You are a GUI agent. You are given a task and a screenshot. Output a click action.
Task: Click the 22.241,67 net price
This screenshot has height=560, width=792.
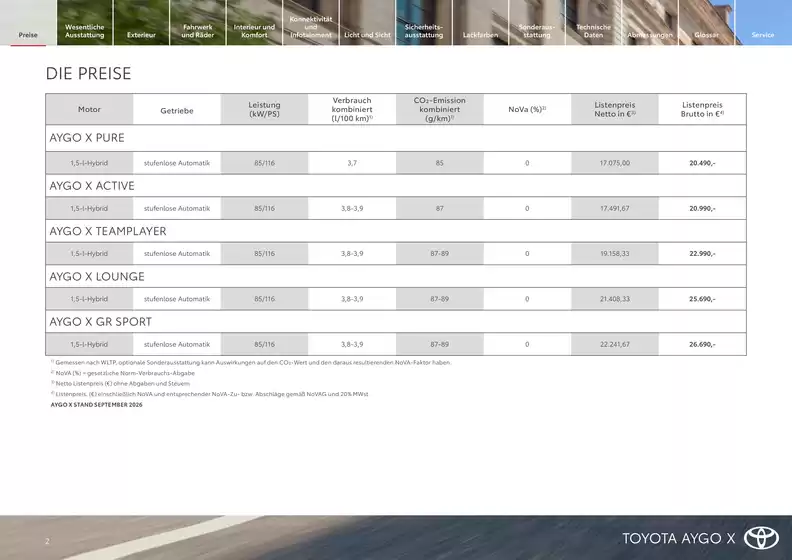(615, 344)
